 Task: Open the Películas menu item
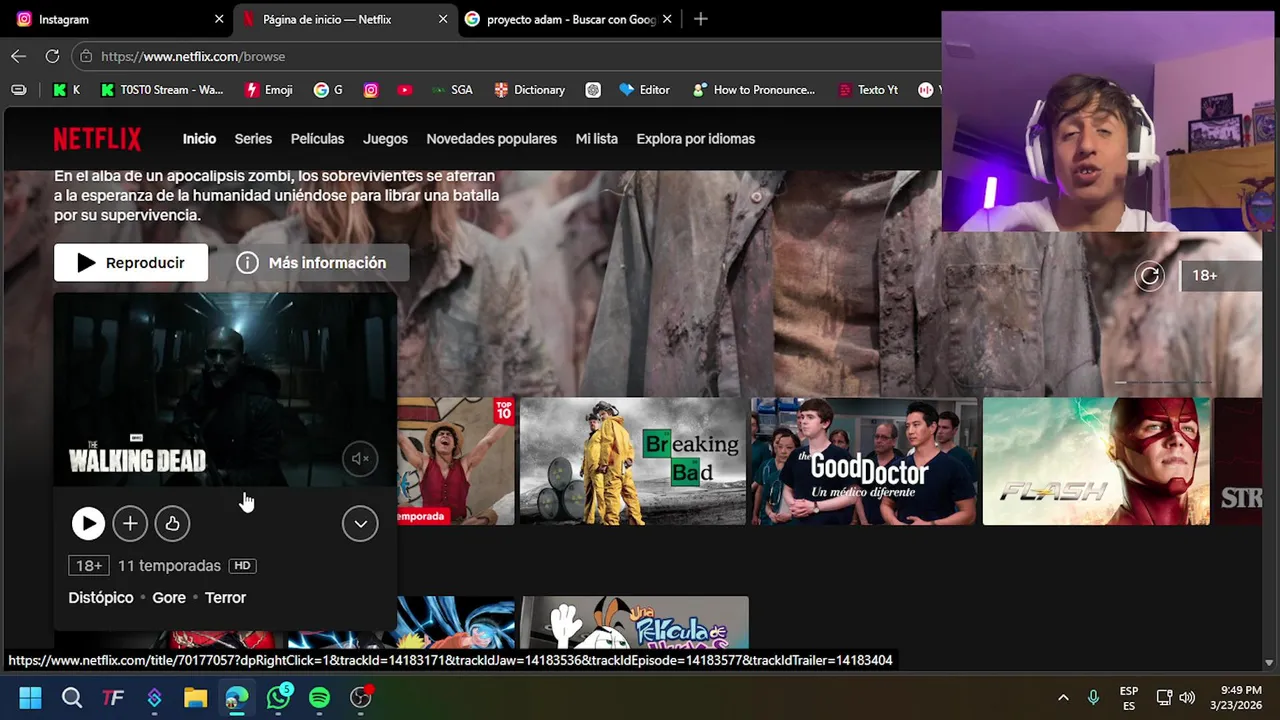(x=317, y=139)
